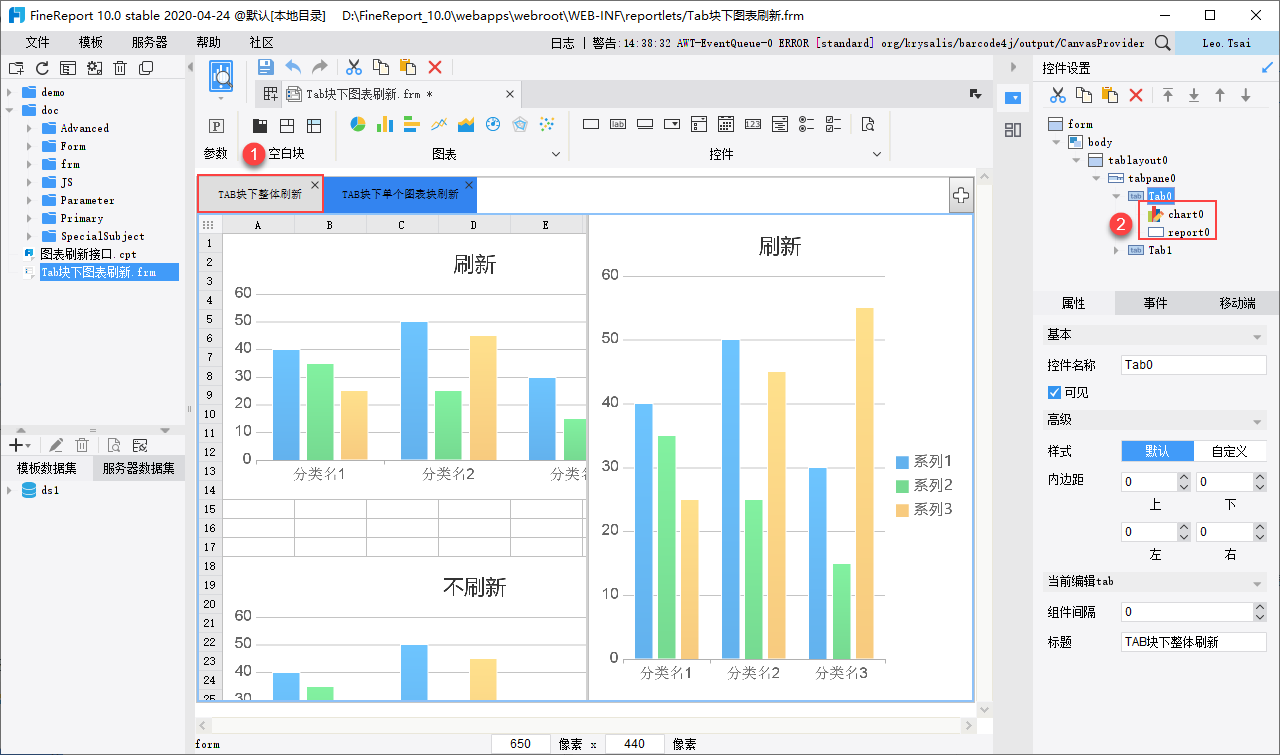Pick the label (lab) widget icon
Screen dimensions: 1280x755
[x=618, y=124]
